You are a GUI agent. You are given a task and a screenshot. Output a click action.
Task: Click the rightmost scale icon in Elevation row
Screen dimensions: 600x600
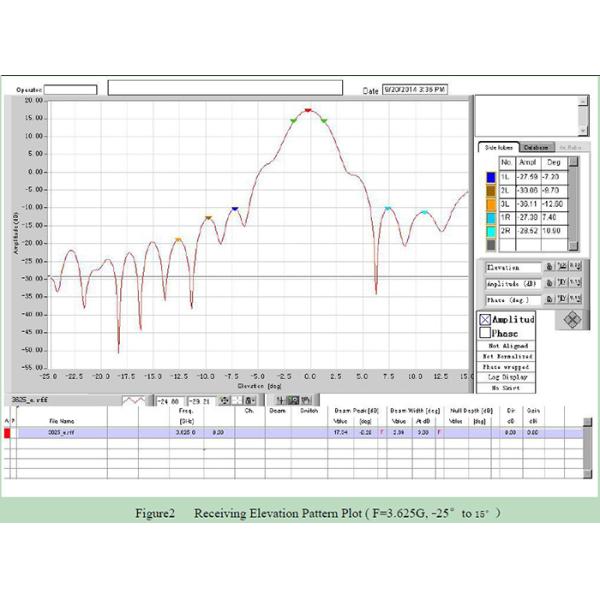click(x=575, y=267)
